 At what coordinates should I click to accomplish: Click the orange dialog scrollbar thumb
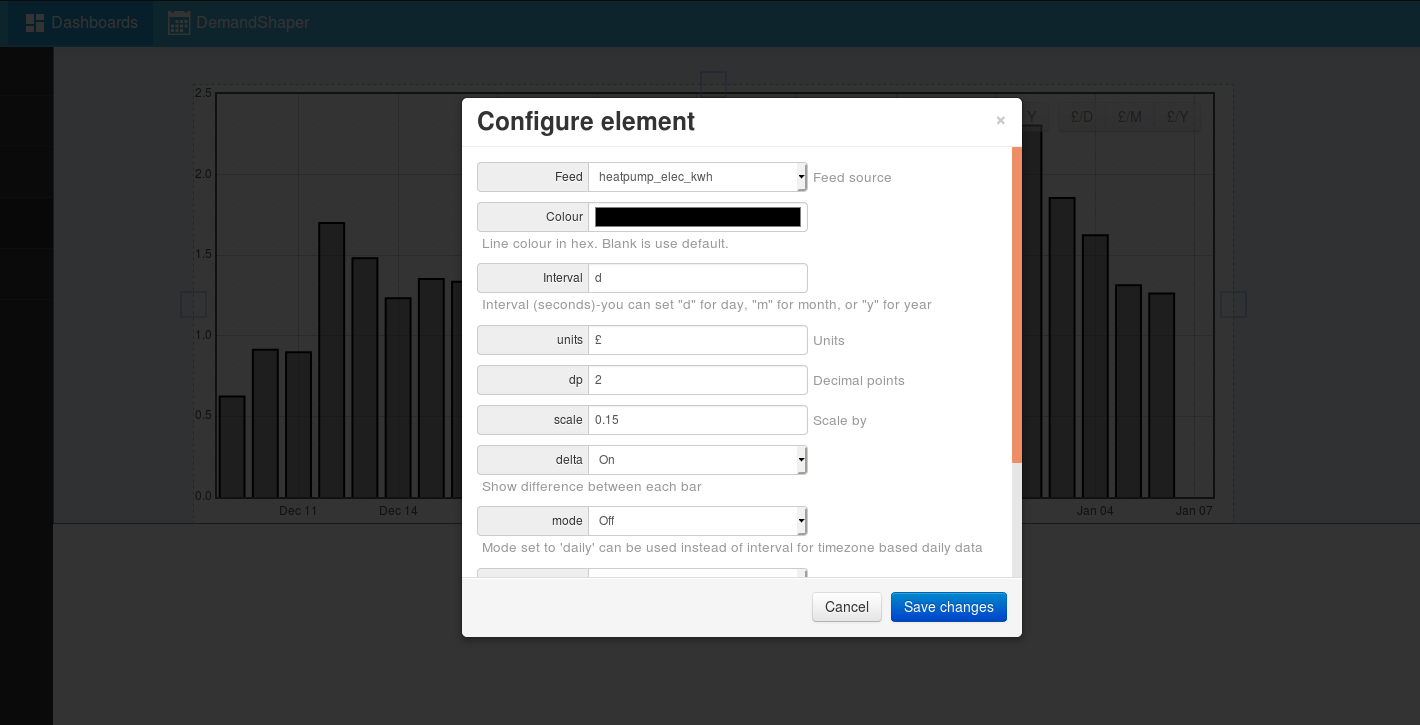[1017, 305]
